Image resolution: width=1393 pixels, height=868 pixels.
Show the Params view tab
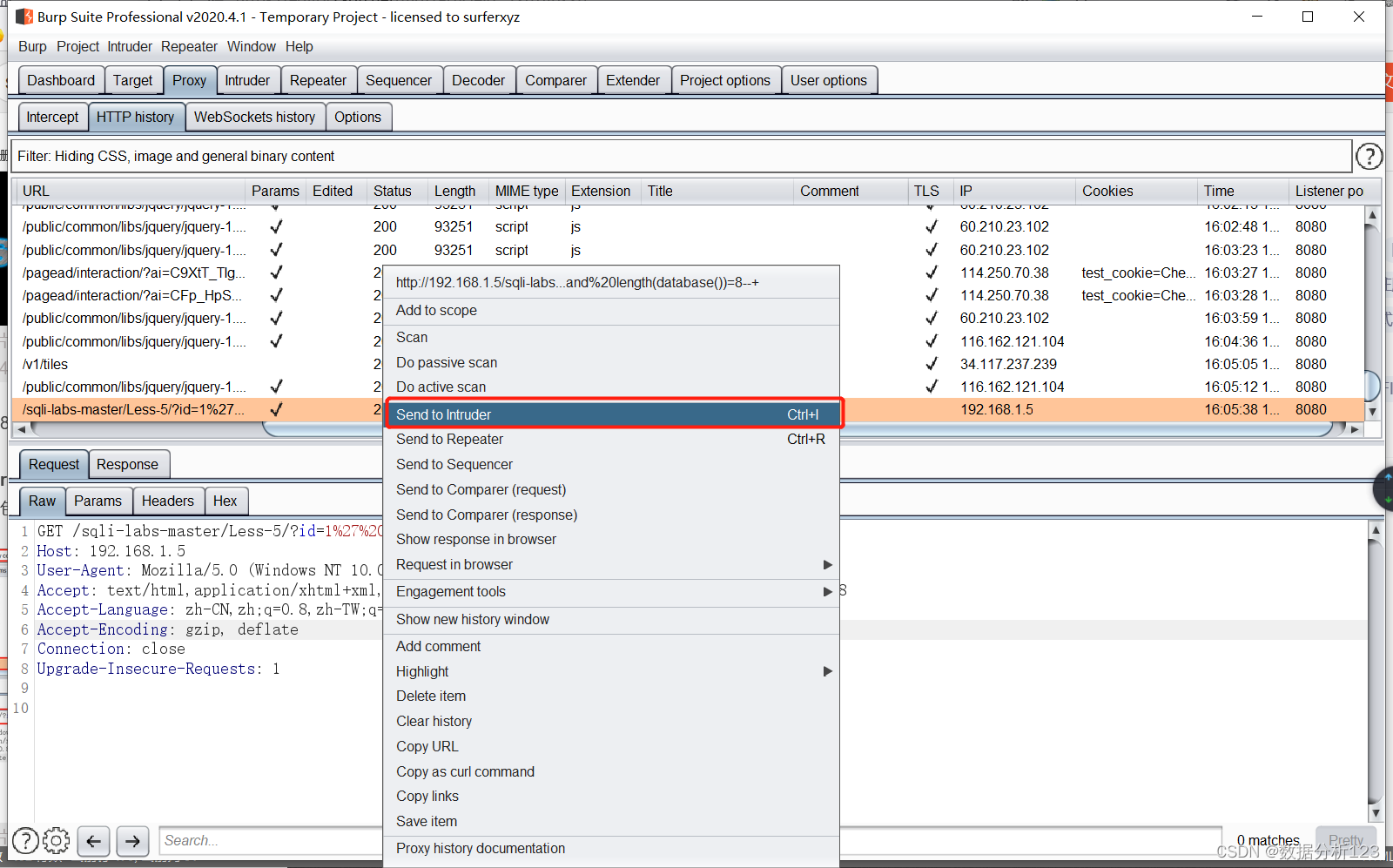98,501
